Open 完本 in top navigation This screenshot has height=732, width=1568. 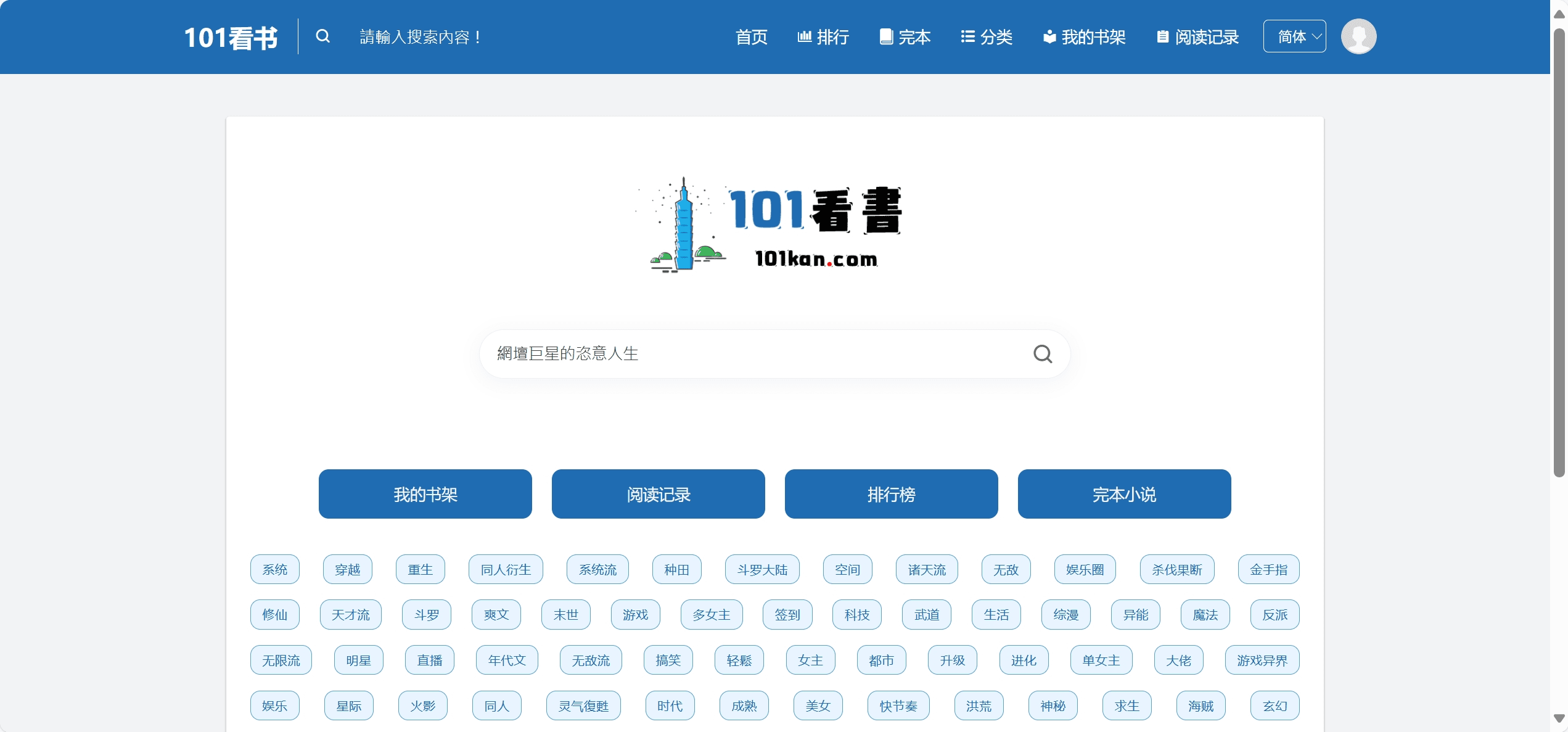pyautogui.click(x=905, y=37)
